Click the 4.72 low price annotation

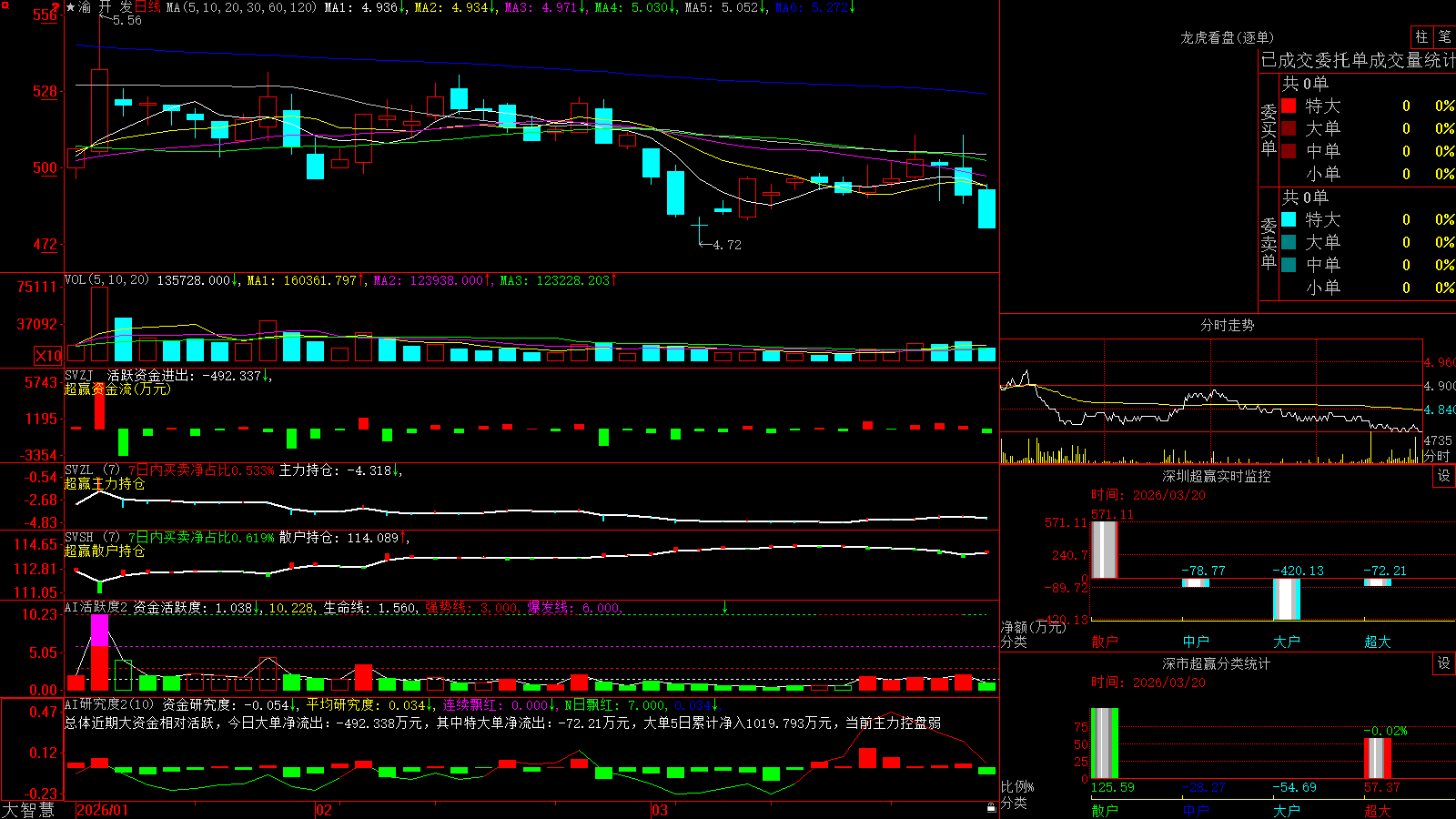click(x=726, y=245)
